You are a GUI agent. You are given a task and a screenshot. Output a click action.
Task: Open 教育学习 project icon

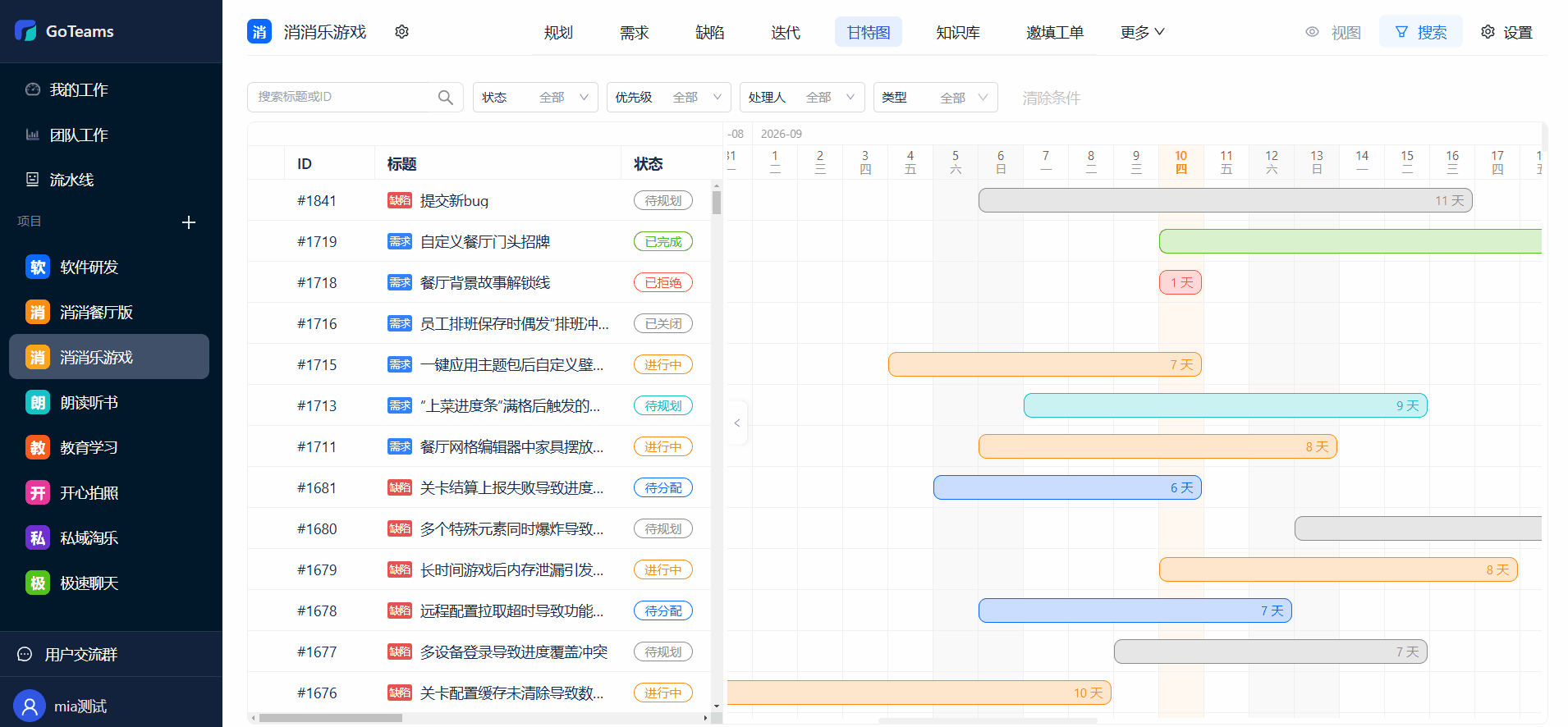click(38, 448)
